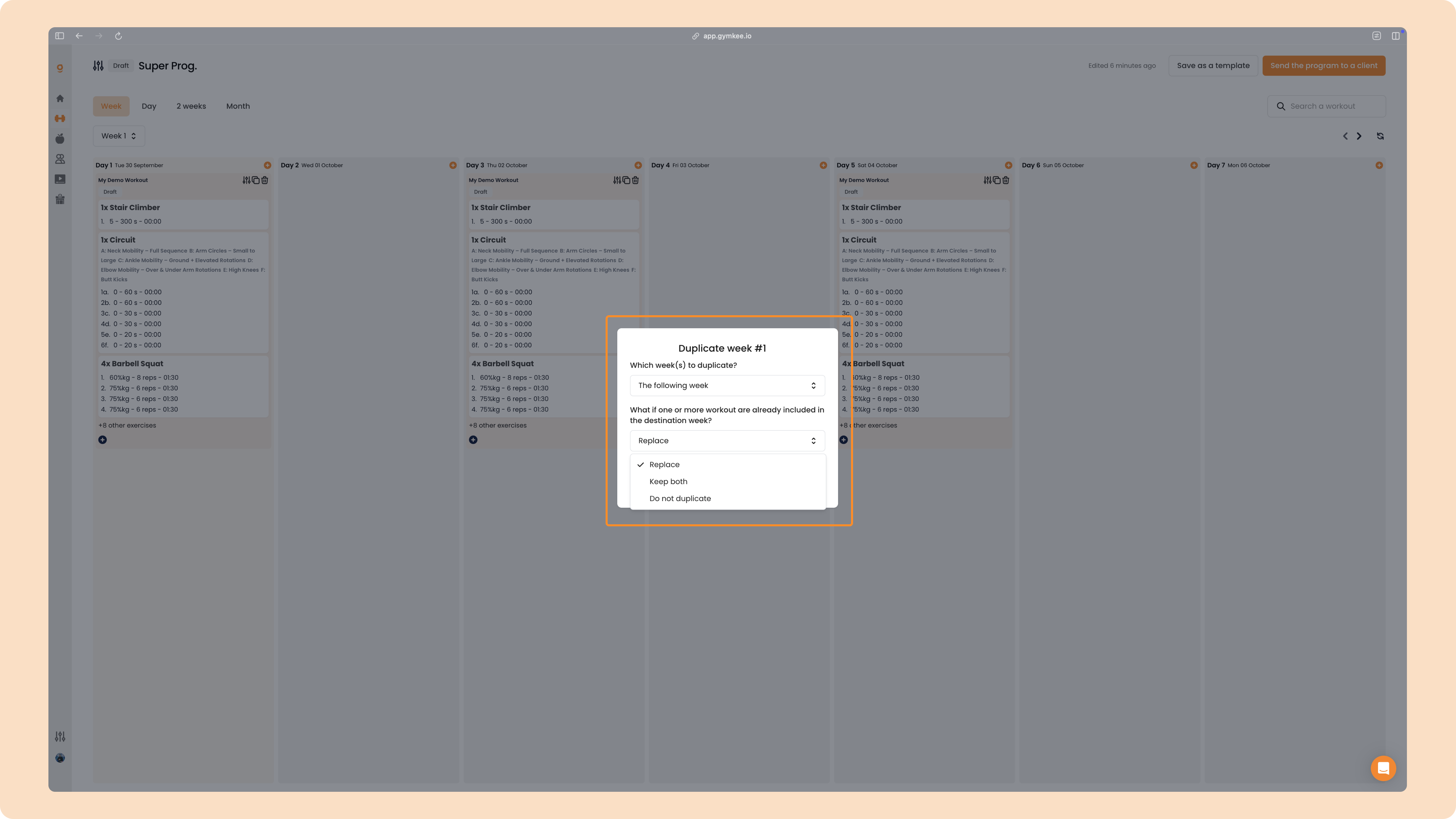Open program settings icon next to Draft

pyautogui.click(x=99, y=66)
